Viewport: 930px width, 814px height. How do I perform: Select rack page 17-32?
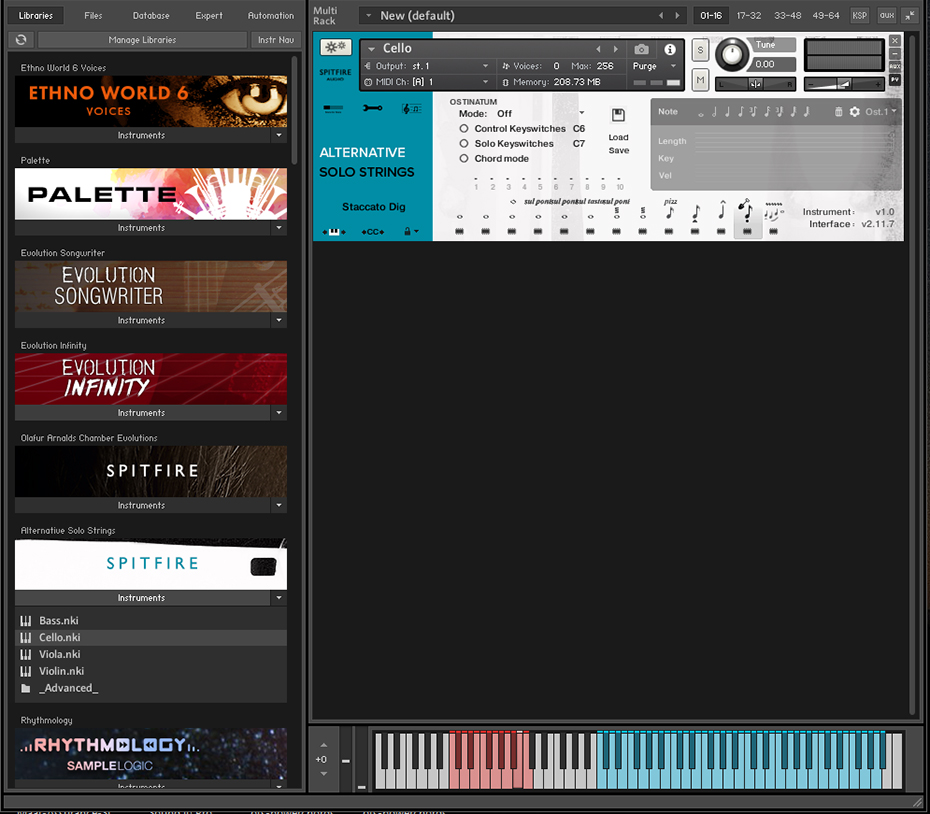(749, 15)
